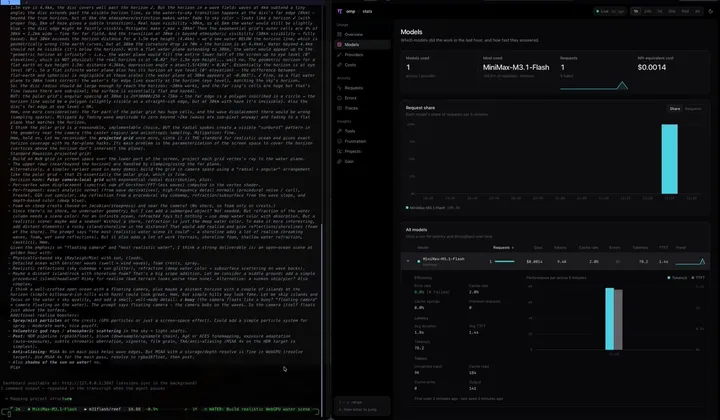Click the Models page heading
Image resolution: width=720 pixels, height=420 pixels.
411,32
